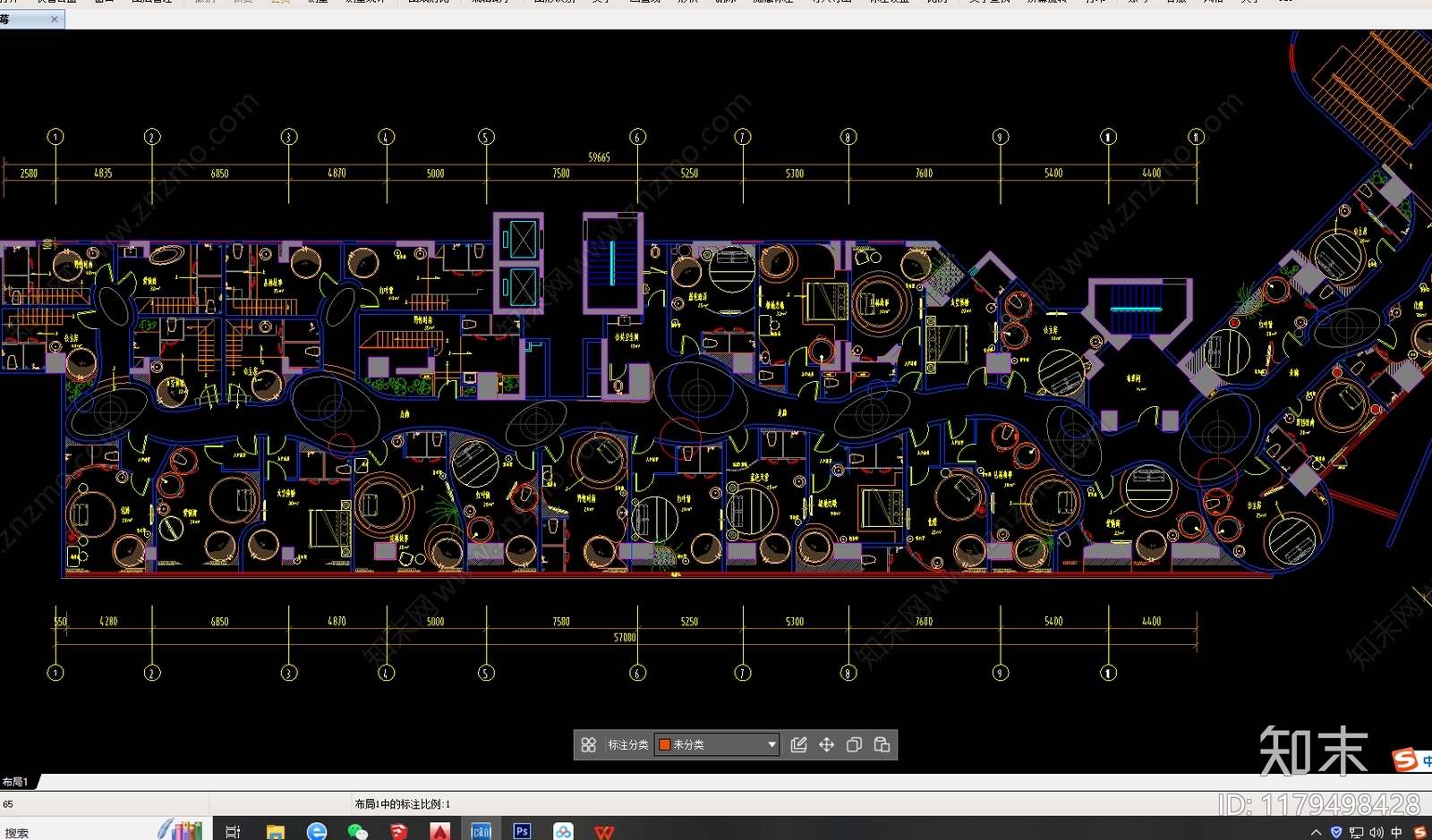Viewport: 1432px width, 840px height.
Task: Launch File Explorer from taskbar
Action: pos(275,832)
